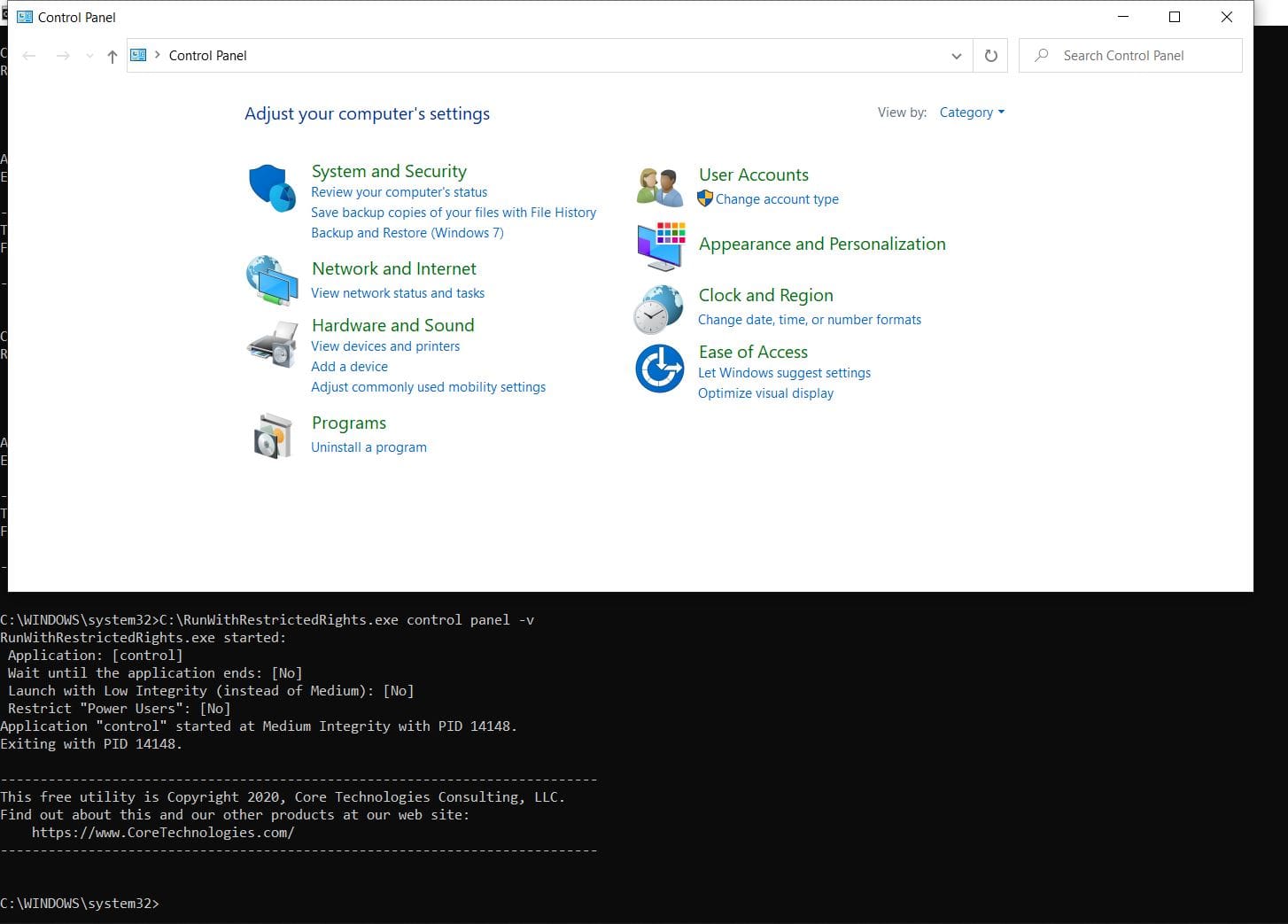Click the Network and Internet globe icon

click(272, 280)
